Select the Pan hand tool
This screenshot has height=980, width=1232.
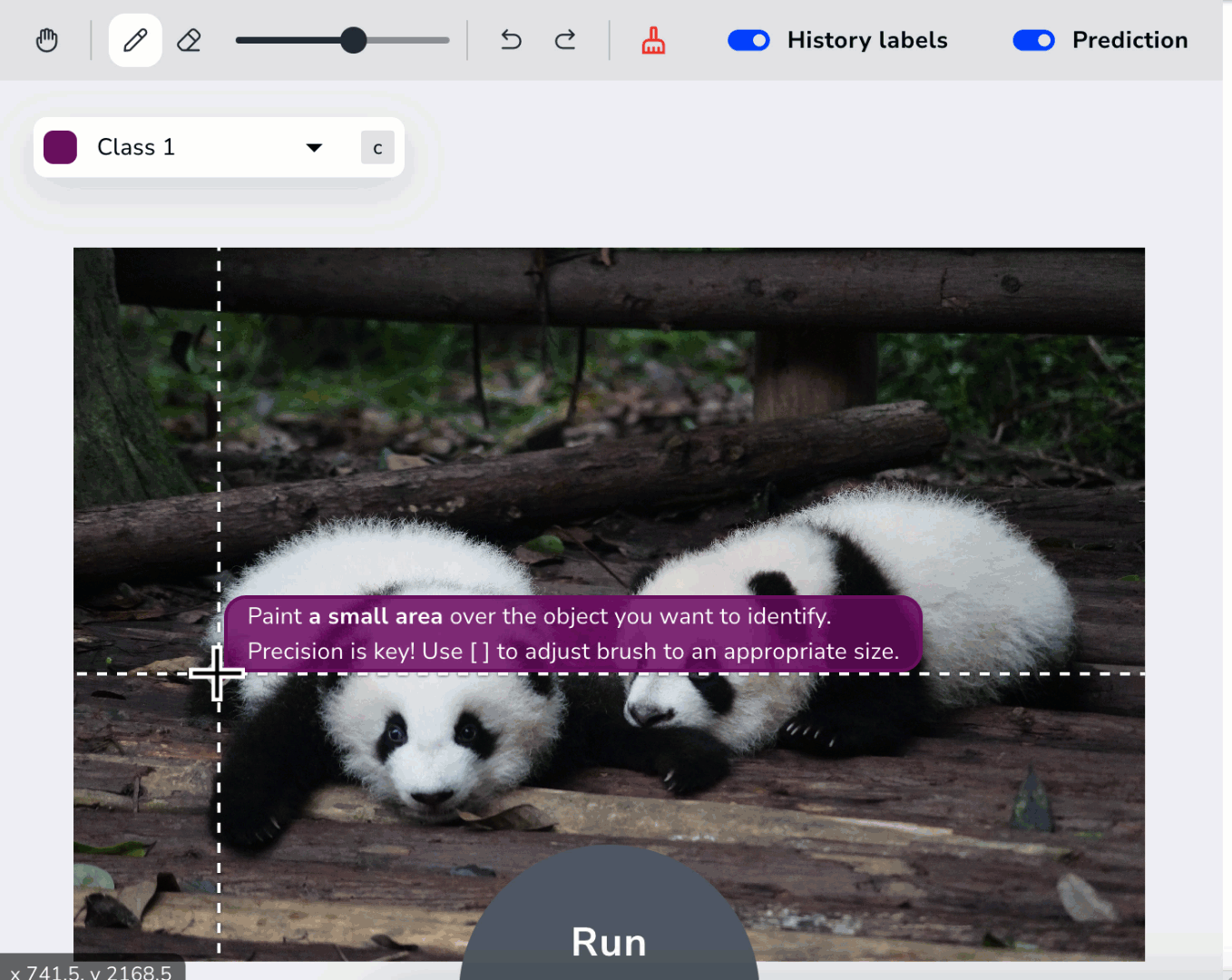pos(46,40)
